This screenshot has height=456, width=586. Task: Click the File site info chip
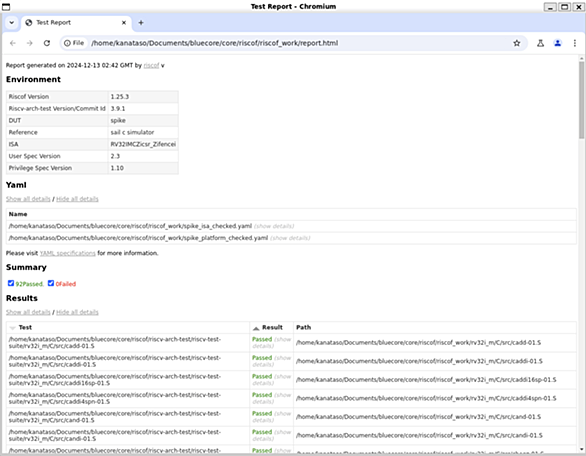pyautogui.click(x=74, y=43)
